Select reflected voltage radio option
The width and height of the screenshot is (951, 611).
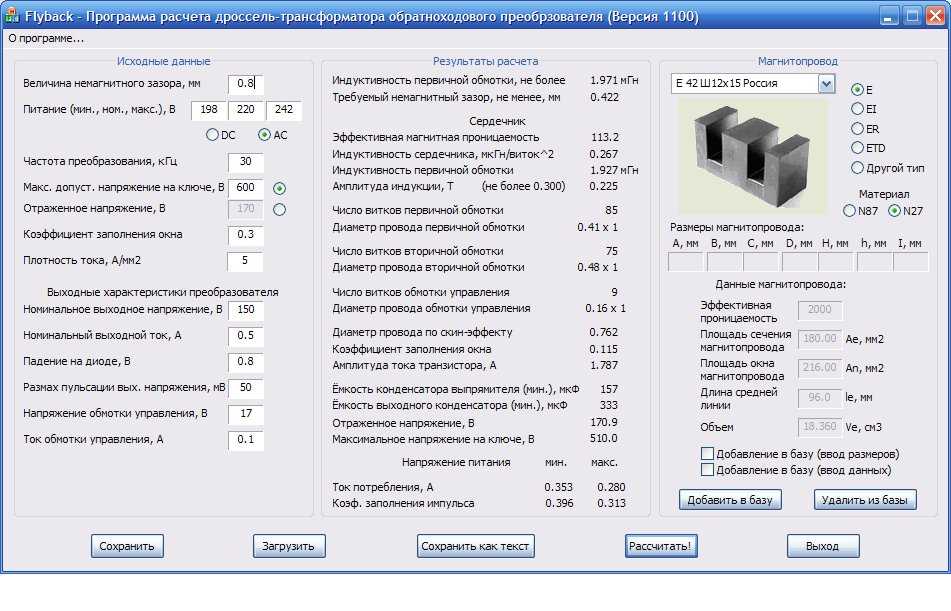point(279,209)
